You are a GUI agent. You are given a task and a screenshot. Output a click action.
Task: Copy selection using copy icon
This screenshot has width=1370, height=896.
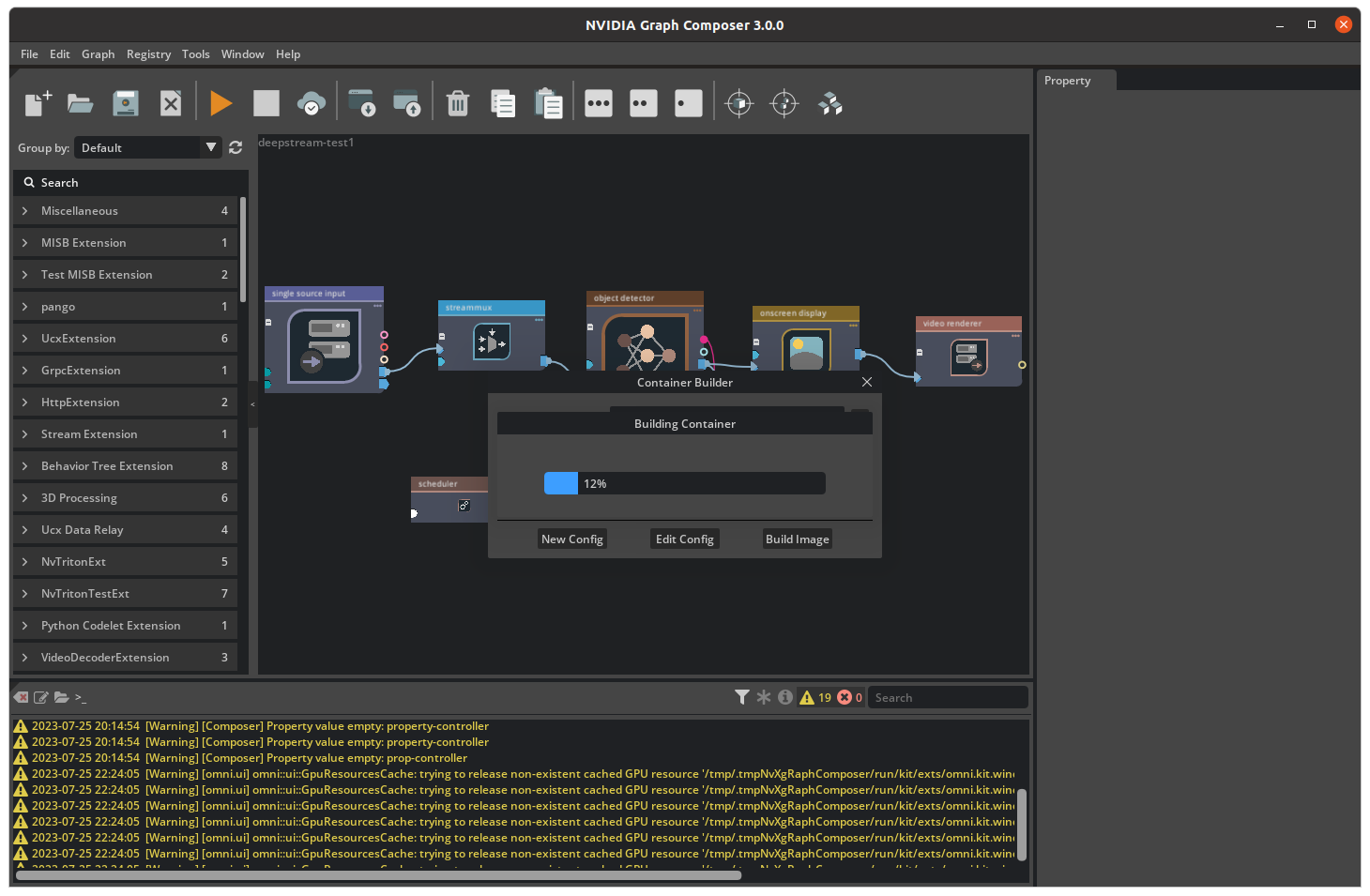click(x=503, y=103)
